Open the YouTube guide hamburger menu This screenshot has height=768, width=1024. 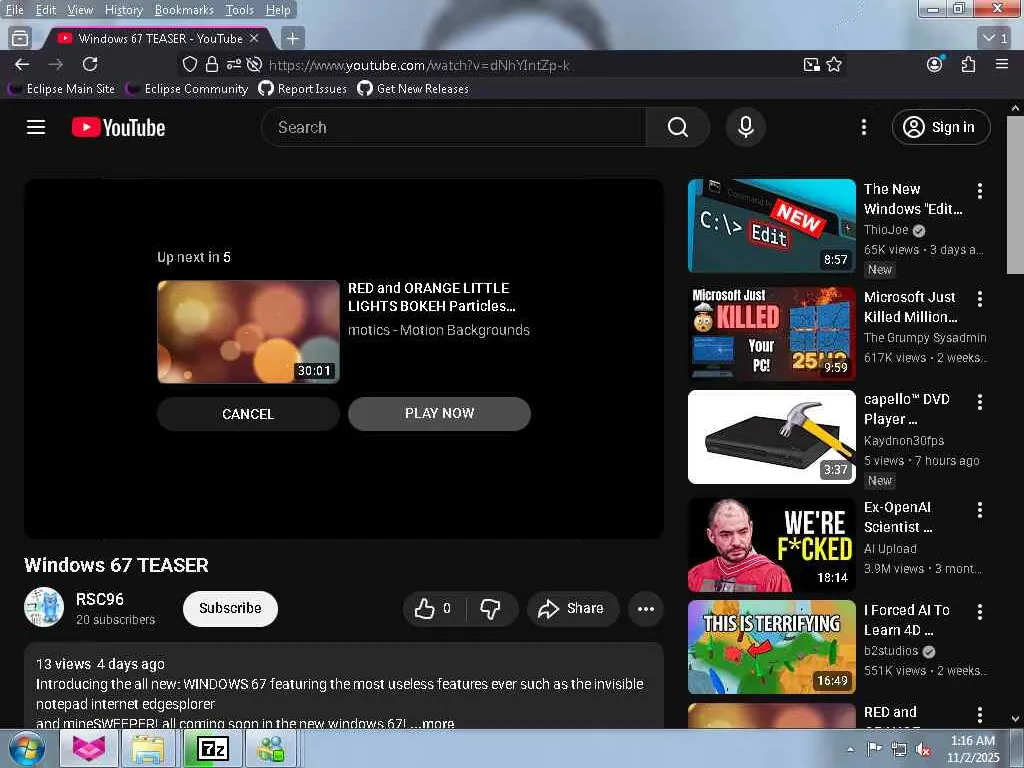click(36, 127)
